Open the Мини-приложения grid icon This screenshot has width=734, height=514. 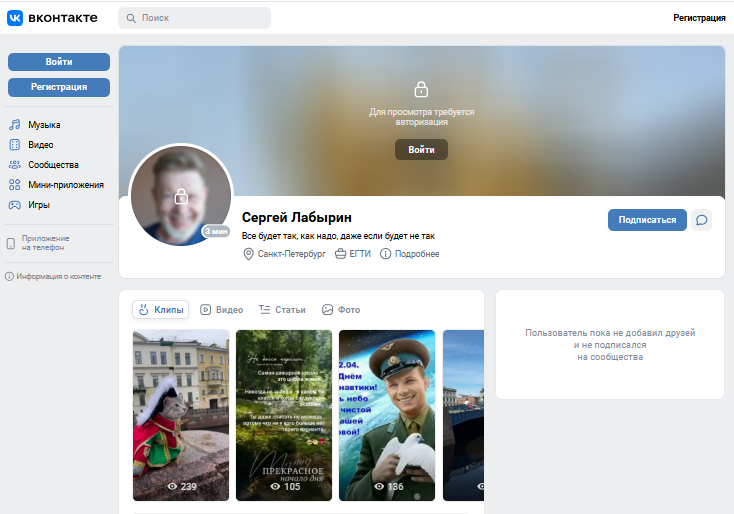point(15,184)
